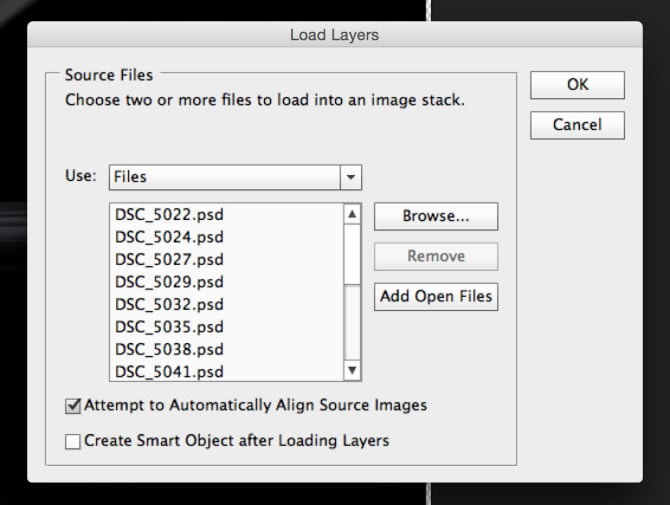Click Add Open Files button

(435, 297)
